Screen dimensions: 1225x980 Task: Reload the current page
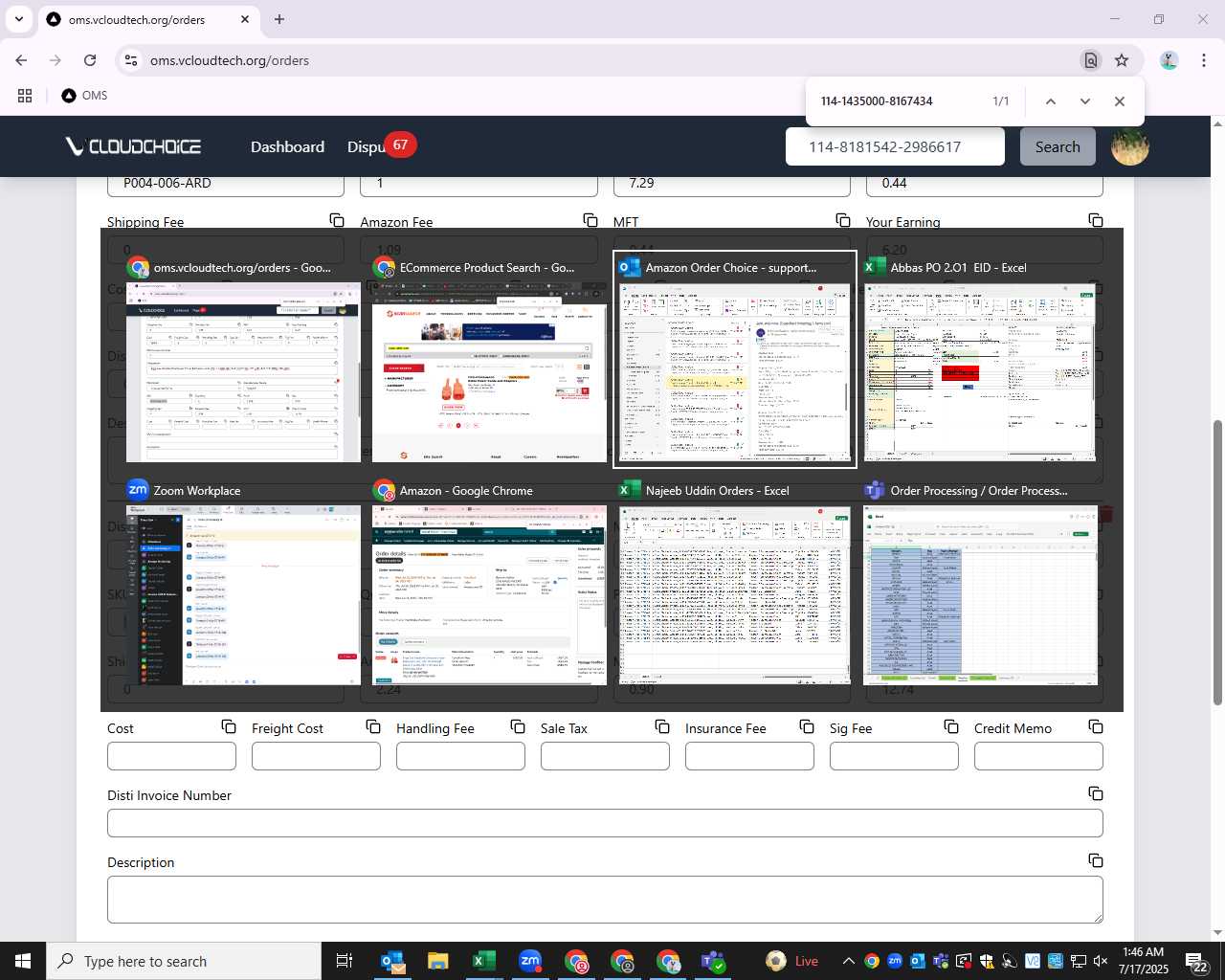click(x=90, y=60)
